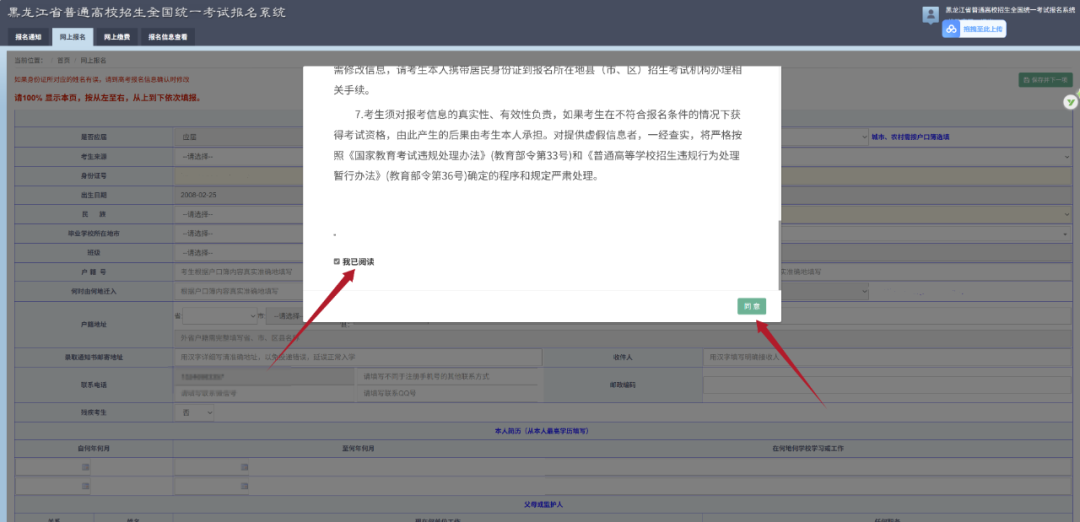Switch to the 网上缴费 tab

coord(117,37)
